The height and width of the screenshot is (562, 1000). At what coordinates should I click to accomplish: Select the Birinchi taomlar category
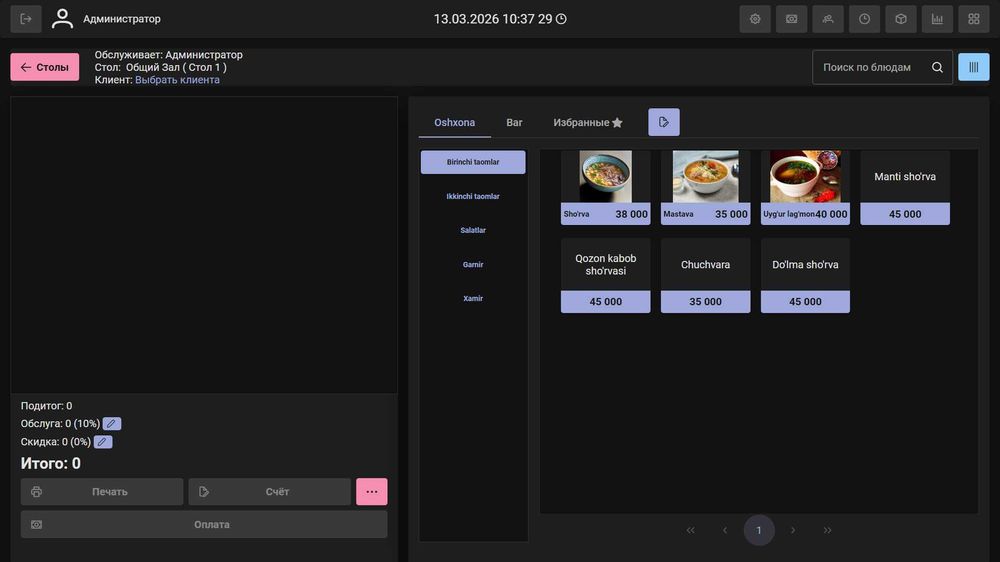point(473,162)
